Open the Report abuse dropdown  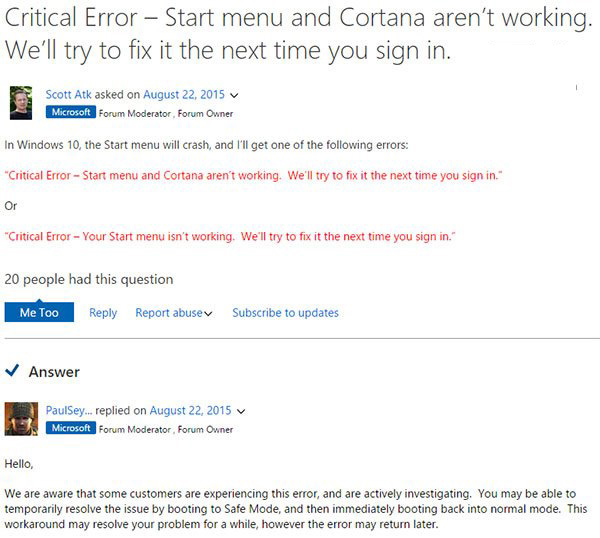pyautogui.click(x=174, y=313)
